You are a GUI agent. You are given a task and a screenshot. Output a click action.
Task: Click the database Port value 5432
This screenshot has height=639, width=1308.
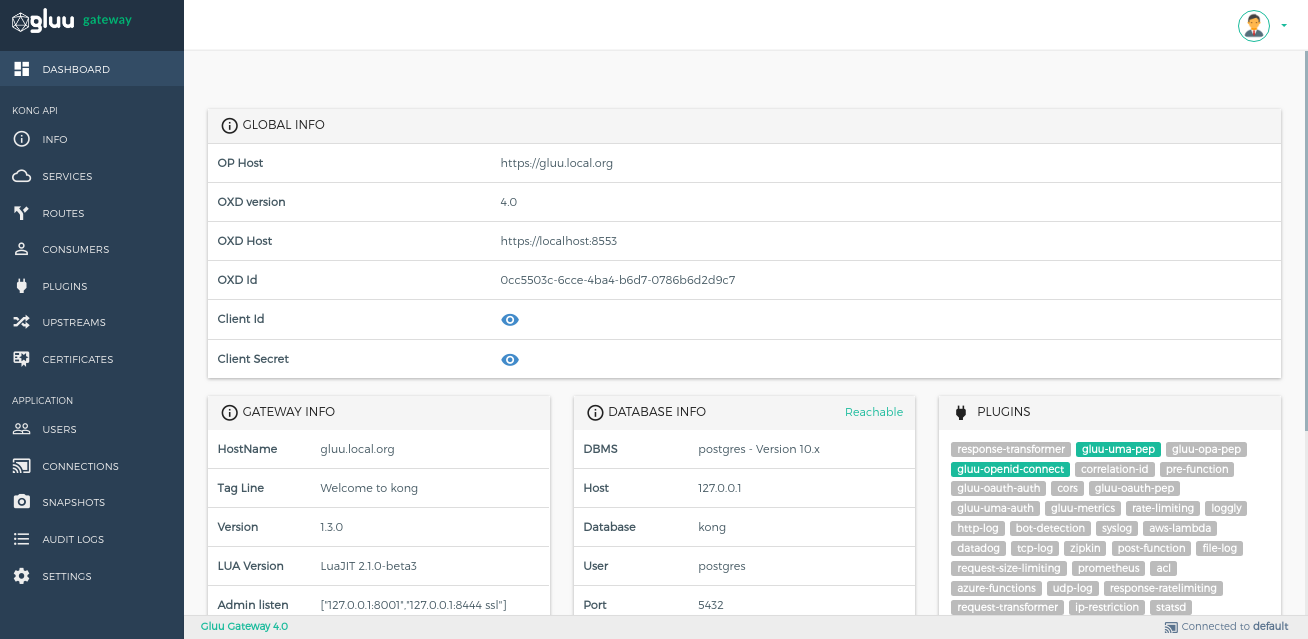coord(711,605)
